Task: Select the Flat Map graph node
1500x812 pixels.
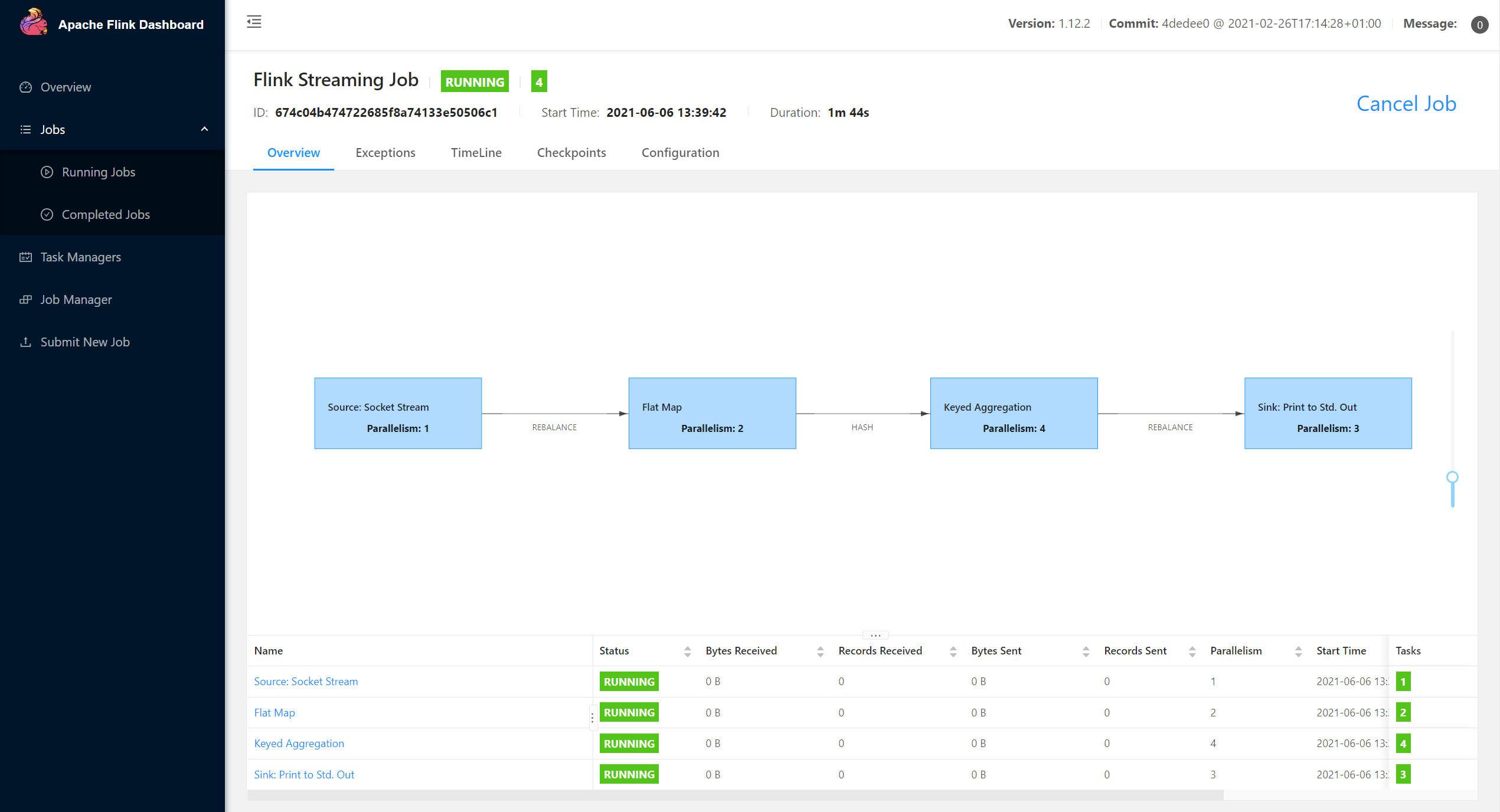Action: [712, 413]
